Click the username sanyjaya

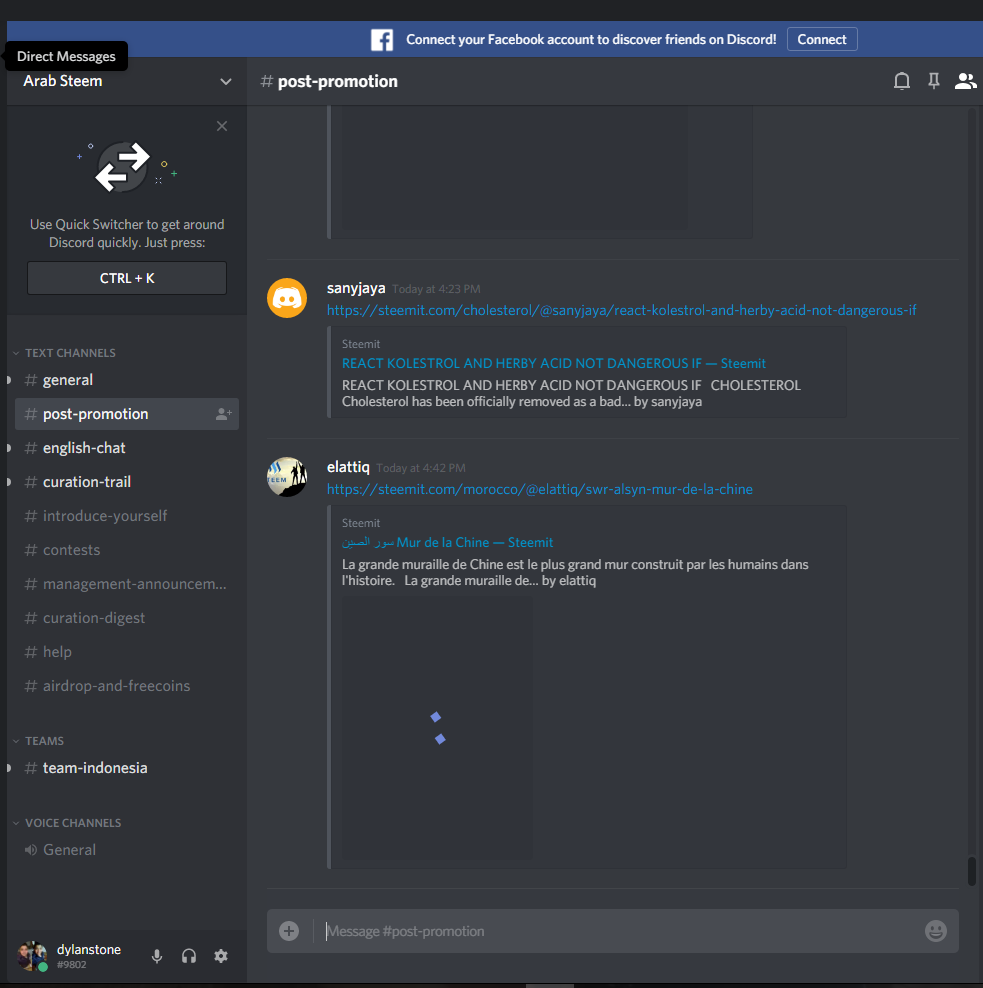pos(356,288)
